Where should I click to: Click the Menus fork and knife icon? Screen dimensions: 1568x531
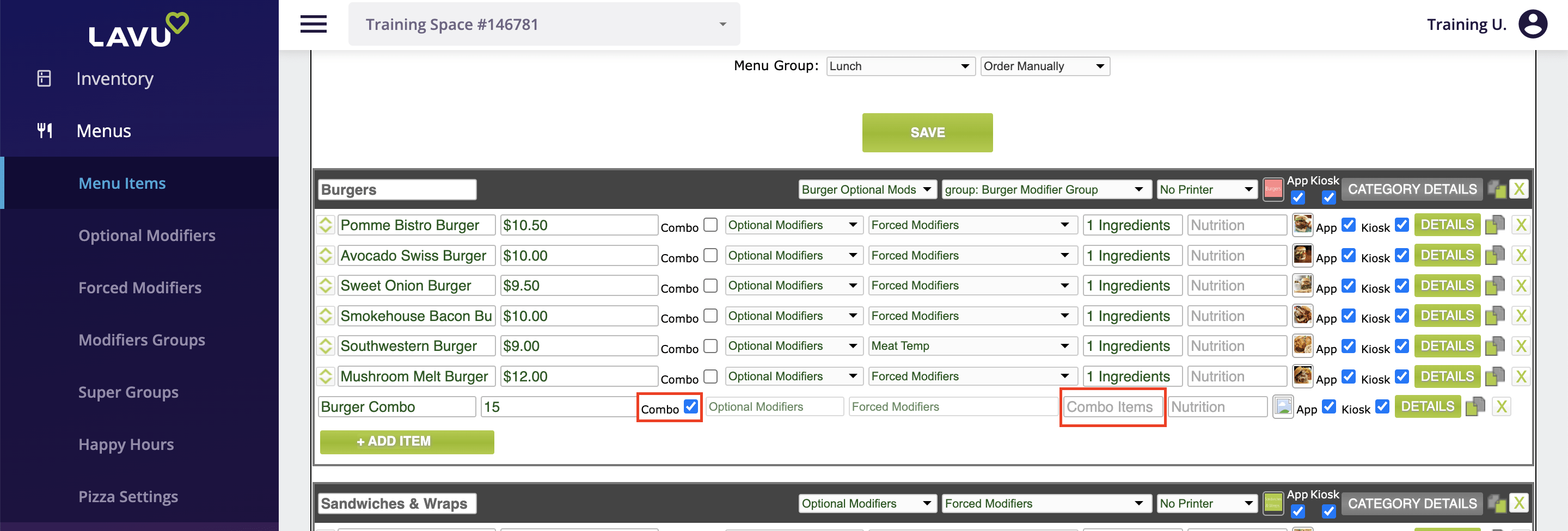pyautogui.click(x=45, y=130)
